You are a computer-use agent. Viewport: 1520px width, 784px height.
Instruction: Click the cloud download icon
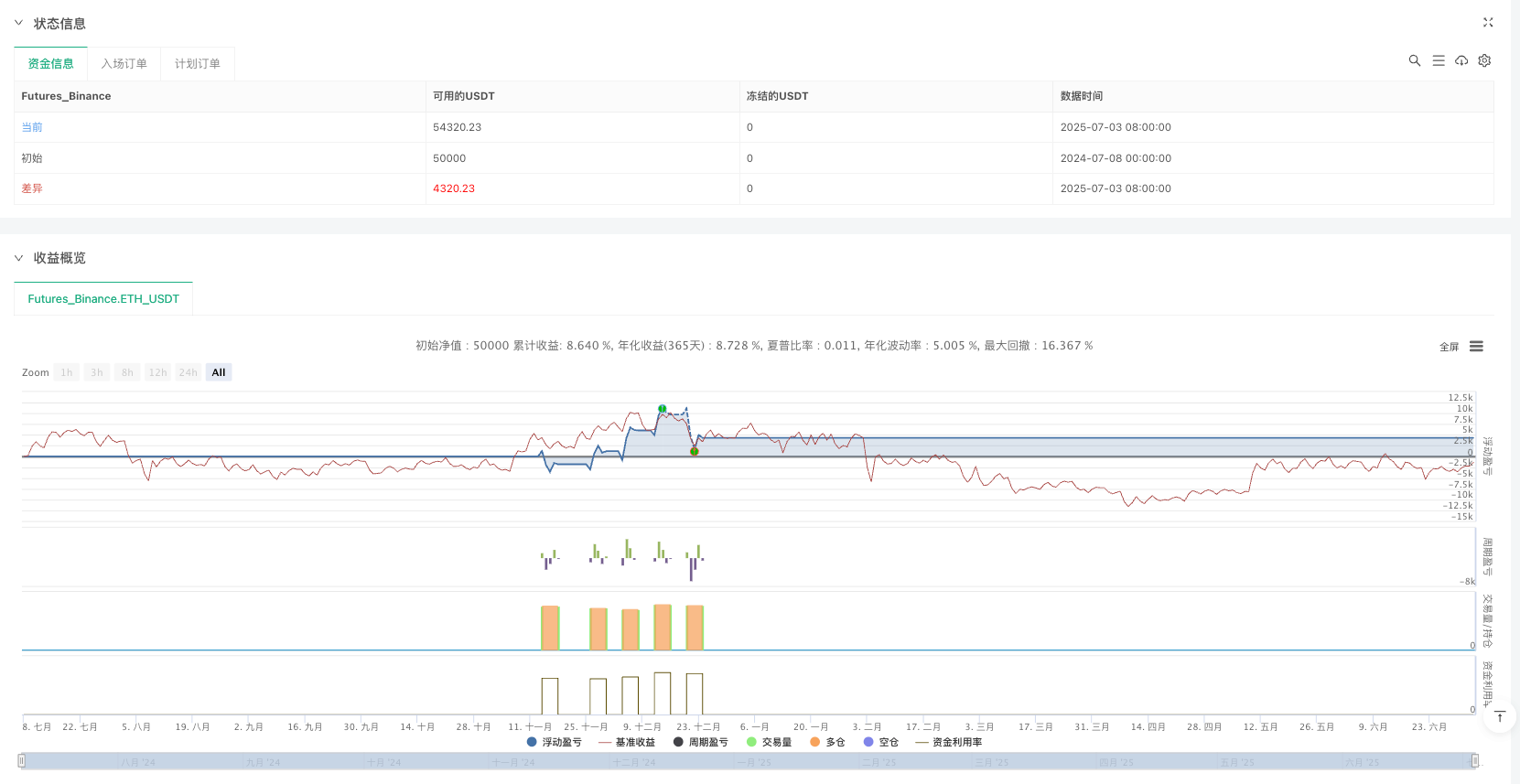(x=1461, y=60)
